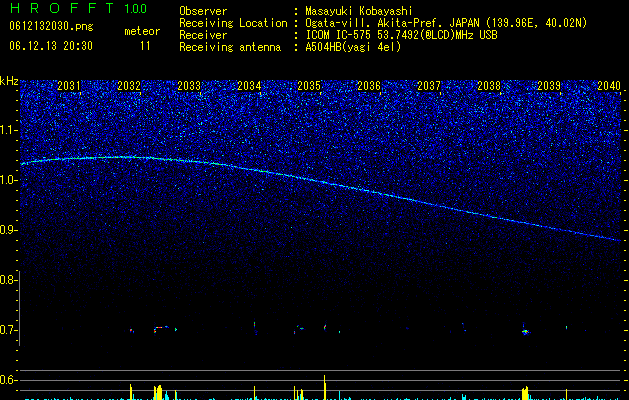Viewport: 629px width, 400px height.
Task: Click the 0.9 kHz axis label
Action: coord(7,230)
